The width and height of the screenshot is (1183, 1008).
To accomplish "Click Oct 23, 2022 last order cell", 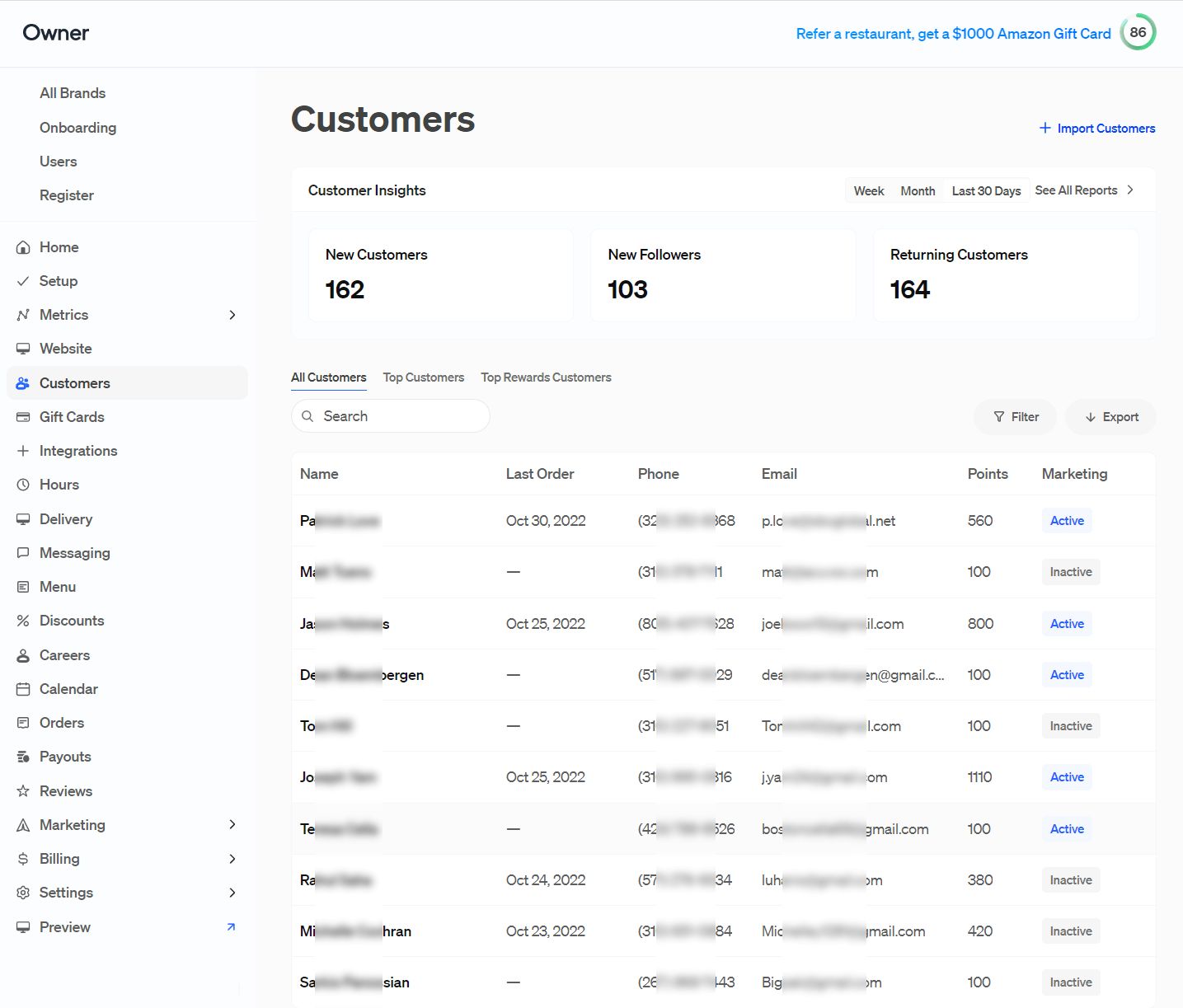I will (x=546, y=931).
